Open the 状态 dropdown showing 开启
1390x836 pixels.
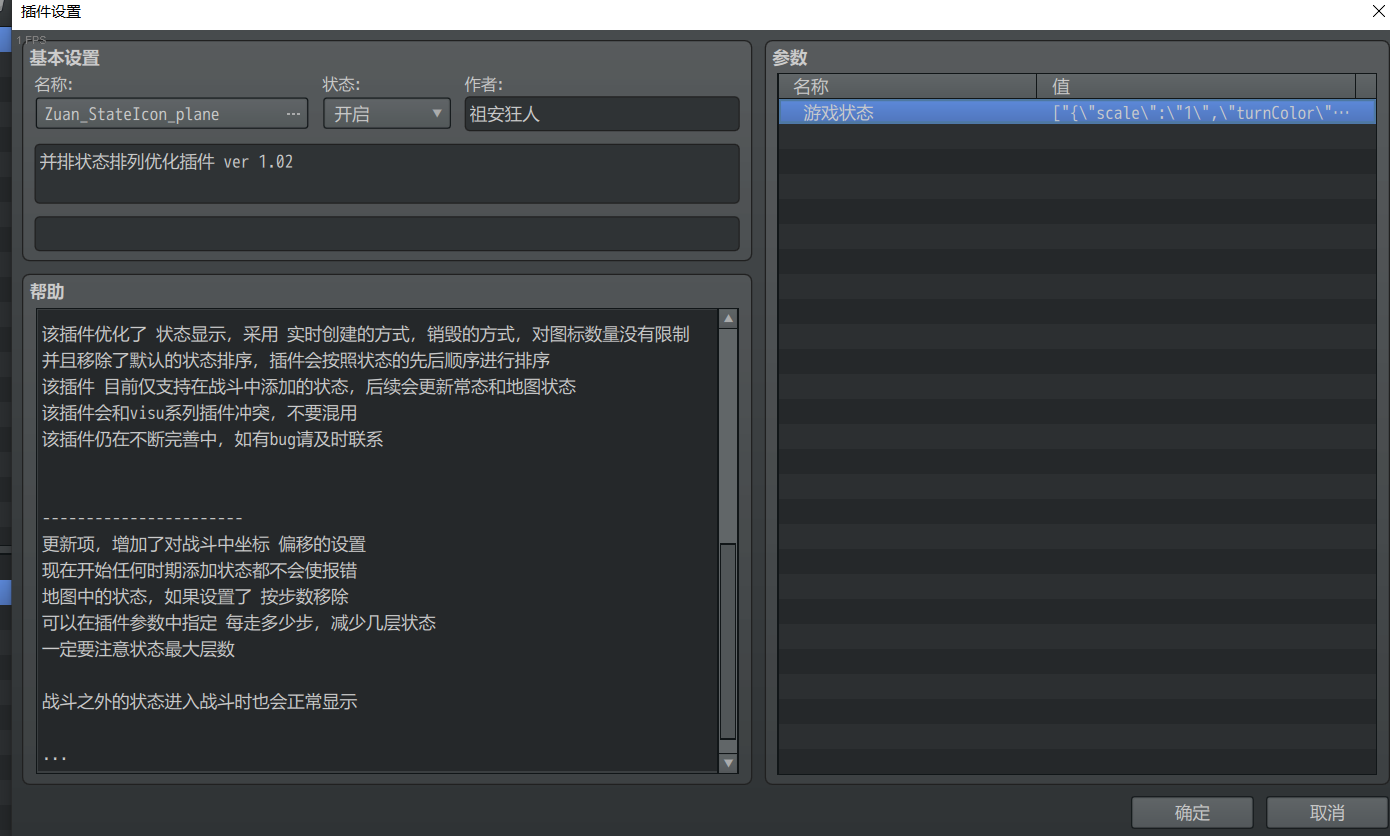pos(387,114)
